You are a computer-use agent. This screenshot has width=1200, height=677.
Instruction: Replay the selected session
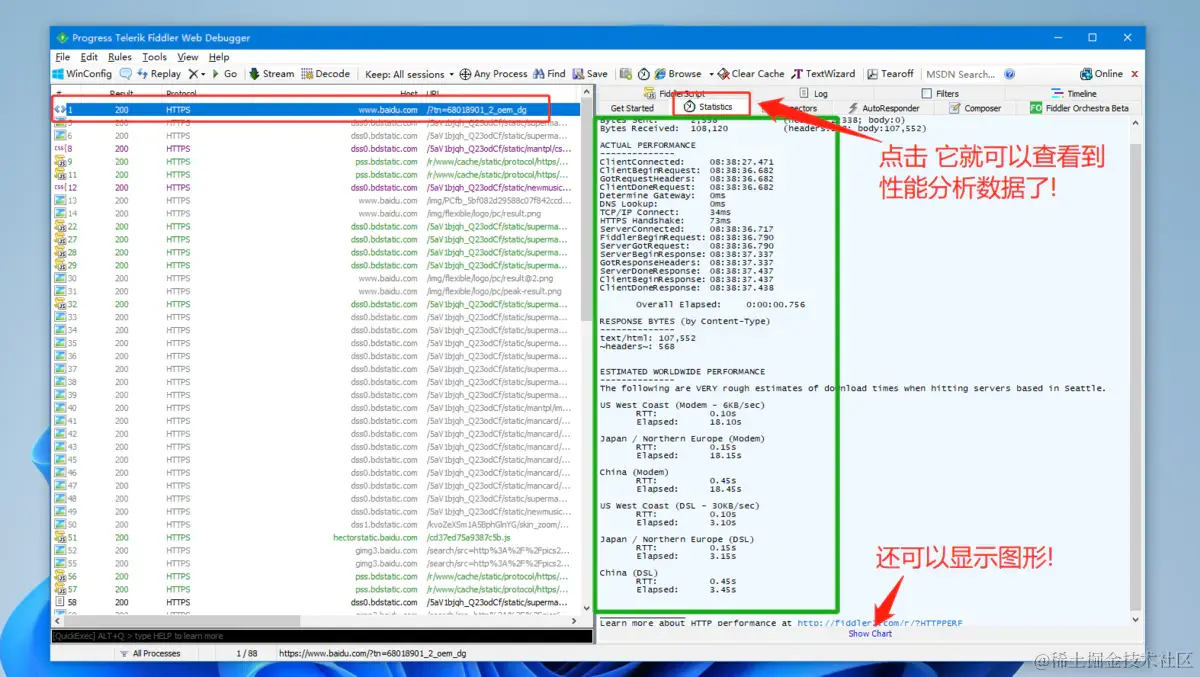(159, 74)
